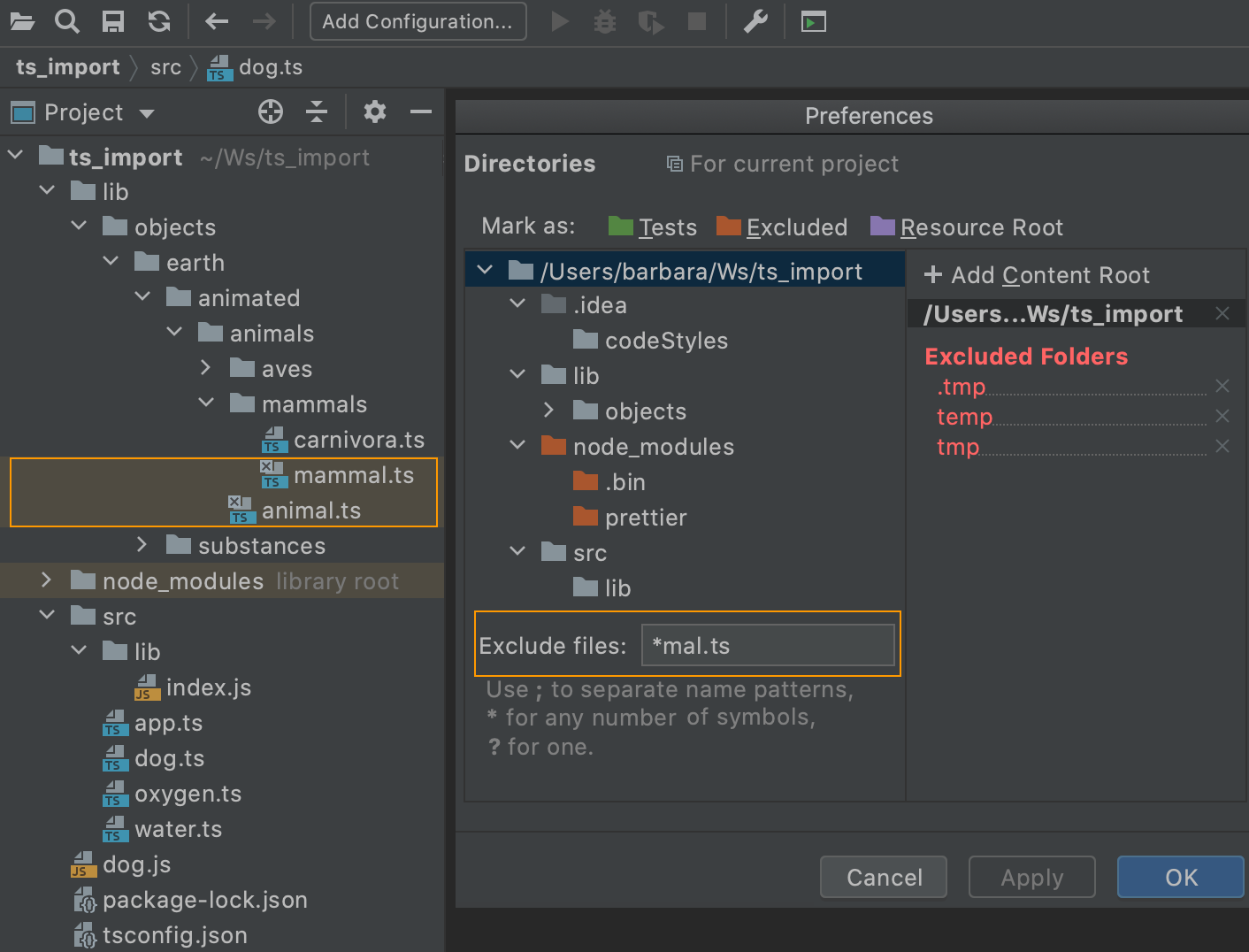Click Collapse All icon in Project panel

(317, 111)
